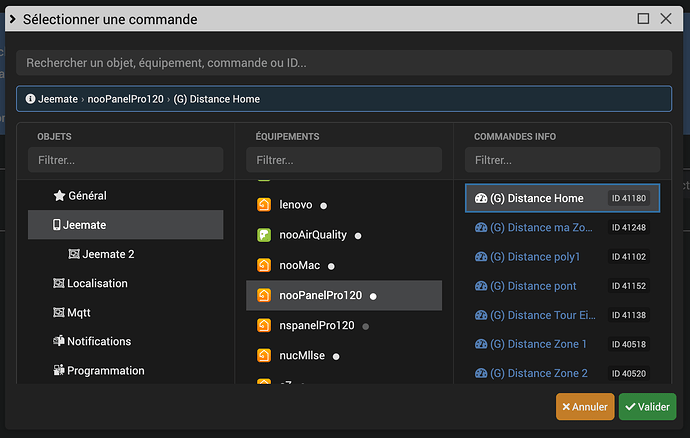Viewport: 690px width, 438px height.
Task: Click the orange nooMac equipment icon
Action: coord(264,265)
